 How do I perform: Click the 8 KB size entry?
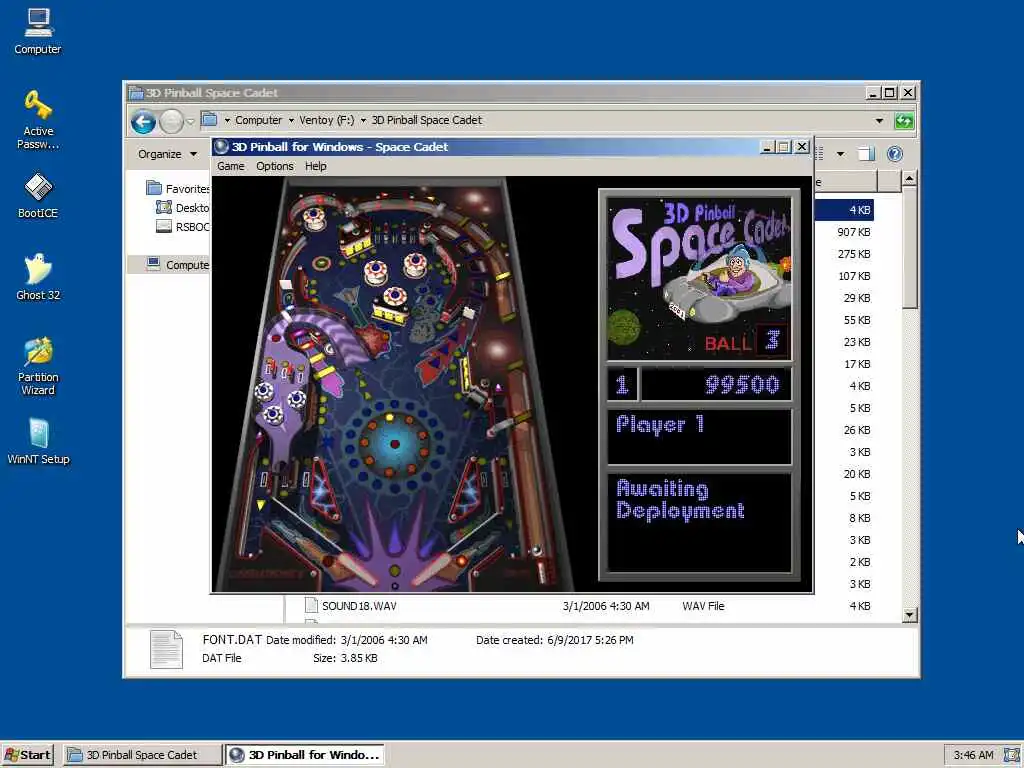point(859,518)
